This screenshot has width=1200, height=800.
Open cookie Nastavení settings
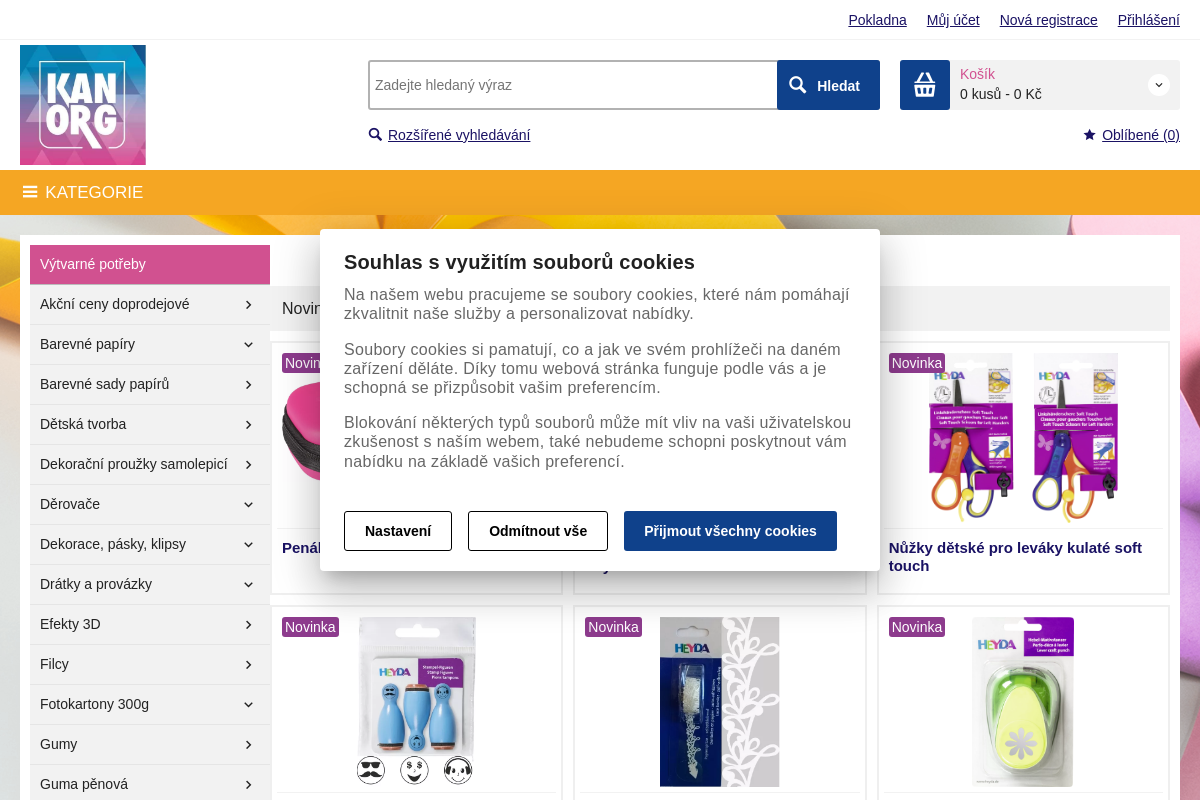[398, 531]
